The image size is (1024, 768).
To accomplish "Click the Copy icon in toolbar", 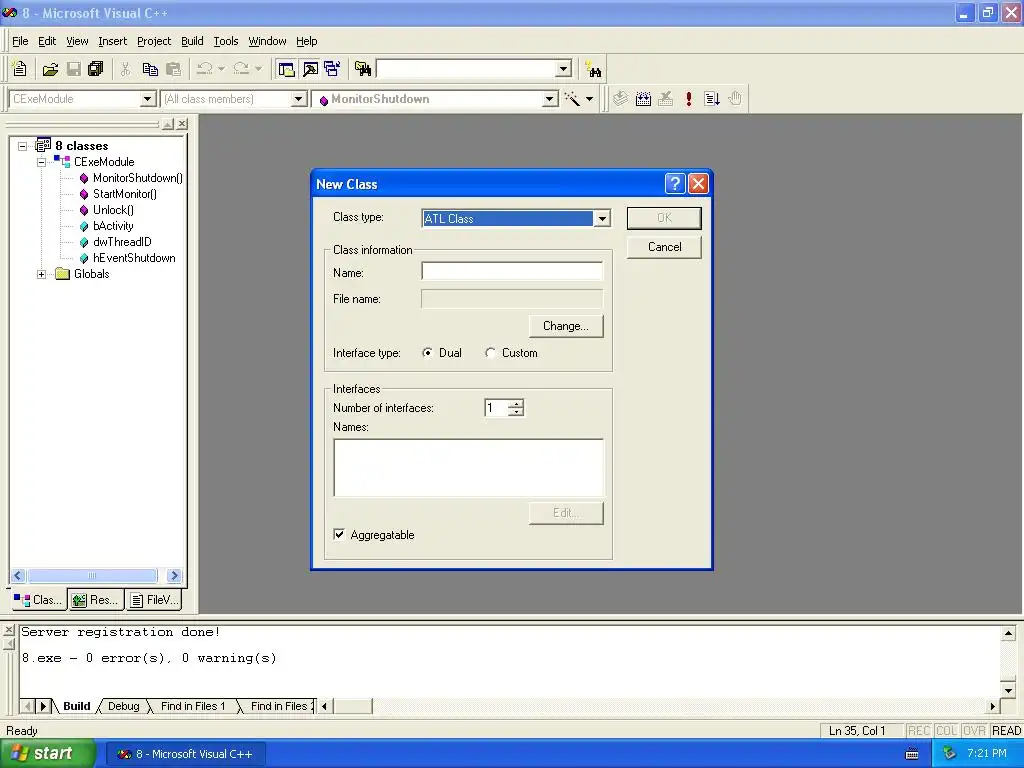I will coord(150,69).
